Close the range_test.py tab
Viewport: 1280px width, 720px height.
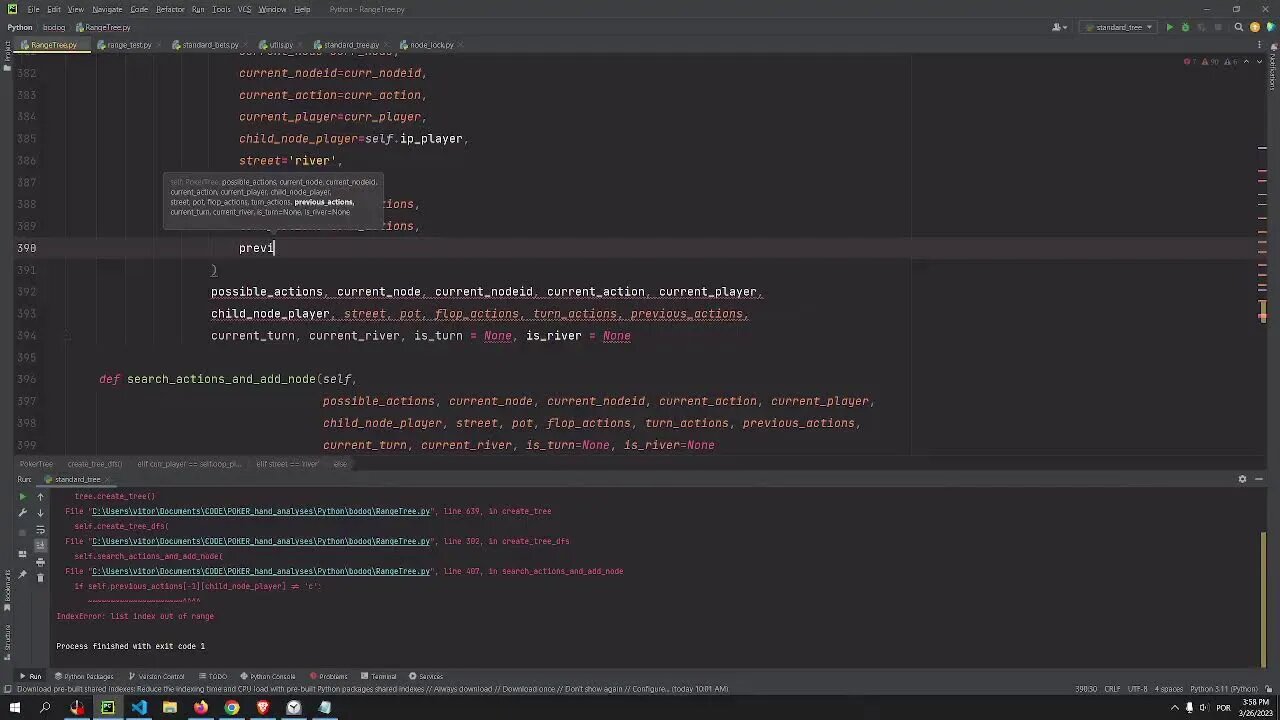[158, 45]
